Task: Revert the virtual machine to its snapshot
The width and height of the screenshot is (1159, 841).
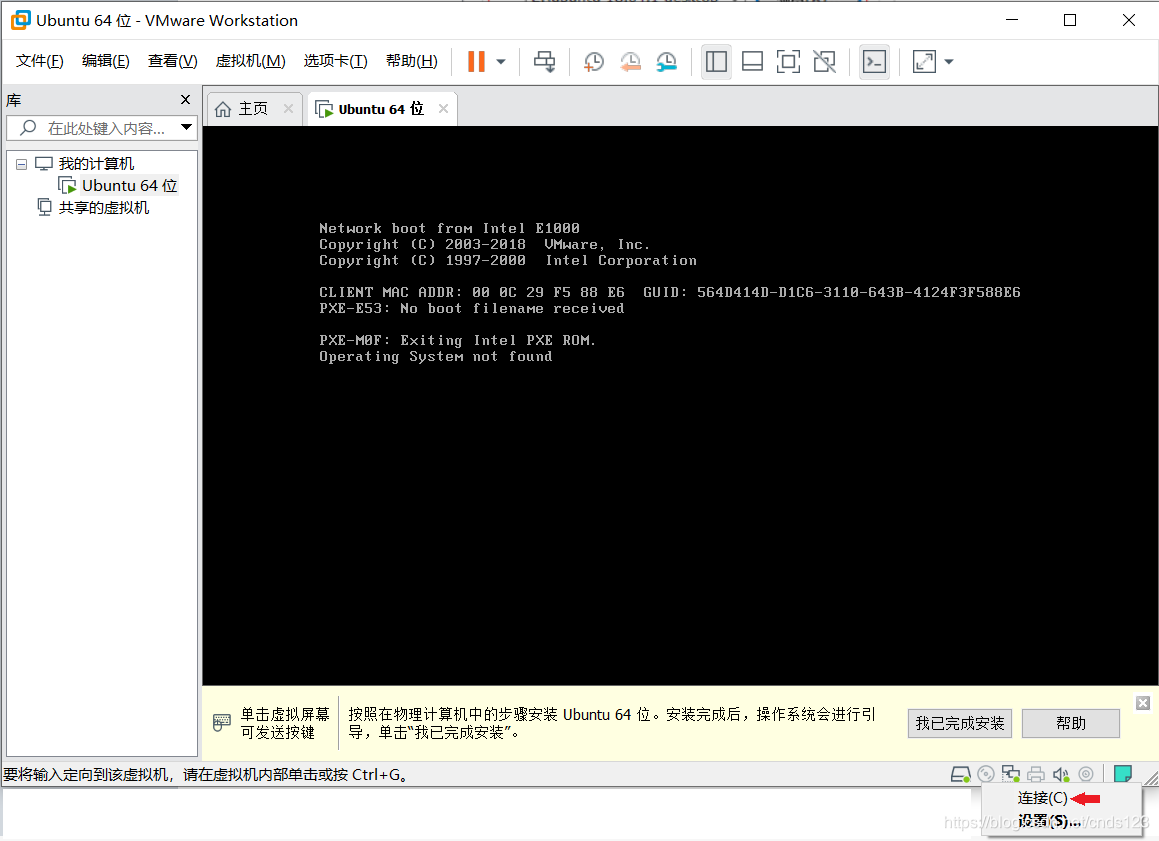Action: click(630, 61)
